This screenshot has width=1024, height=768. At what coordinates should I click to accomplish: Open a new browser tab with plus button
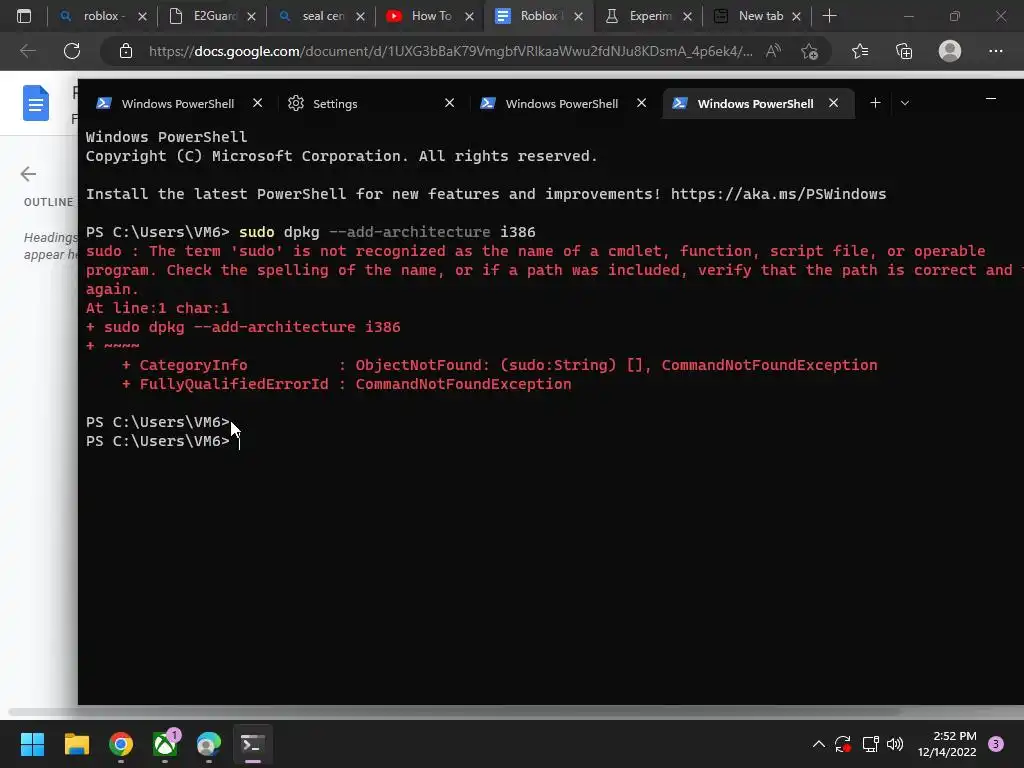(x=829, y=16)
